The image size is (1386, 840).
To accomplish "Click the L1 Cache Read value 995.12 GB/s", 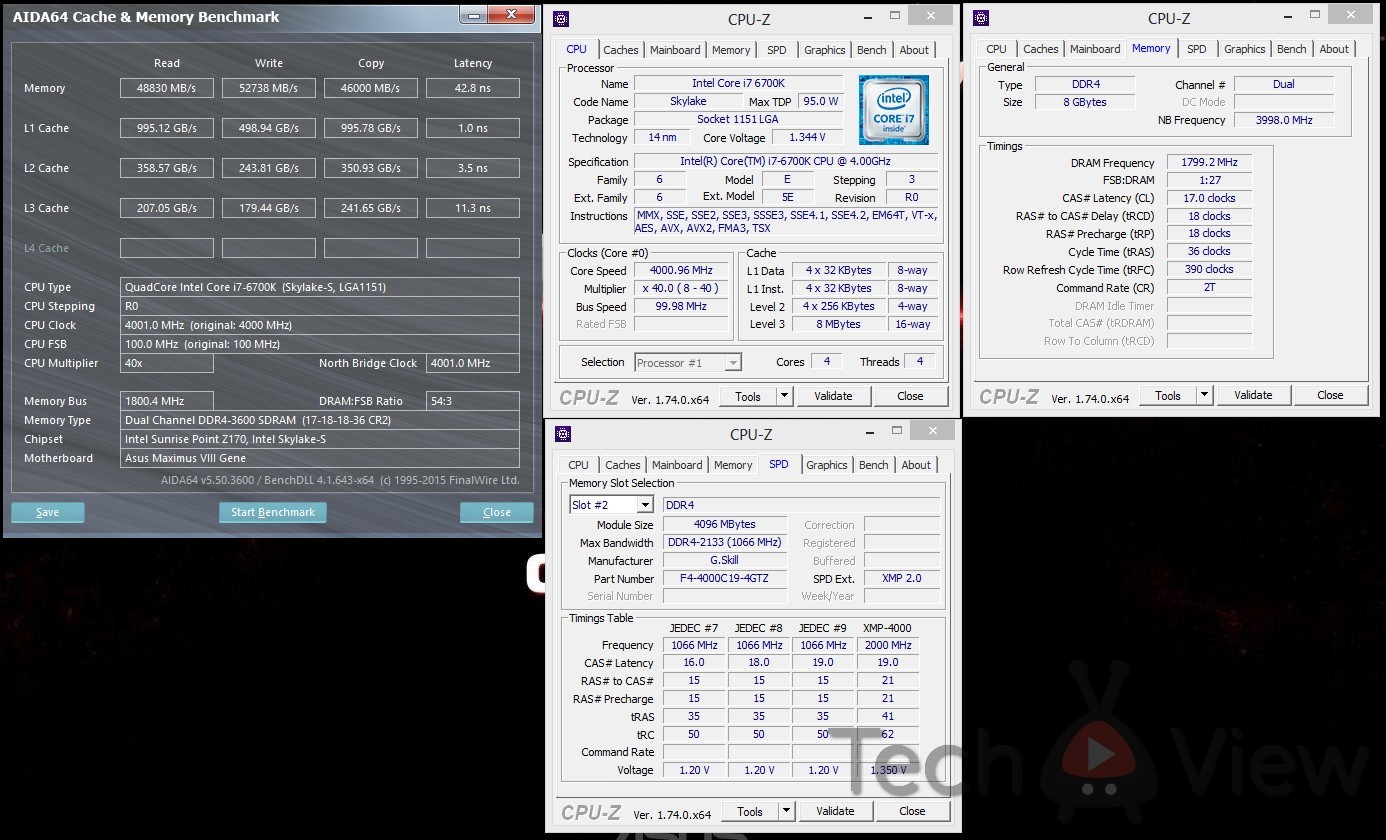I will pyautogui.click(x=167, y=128).
